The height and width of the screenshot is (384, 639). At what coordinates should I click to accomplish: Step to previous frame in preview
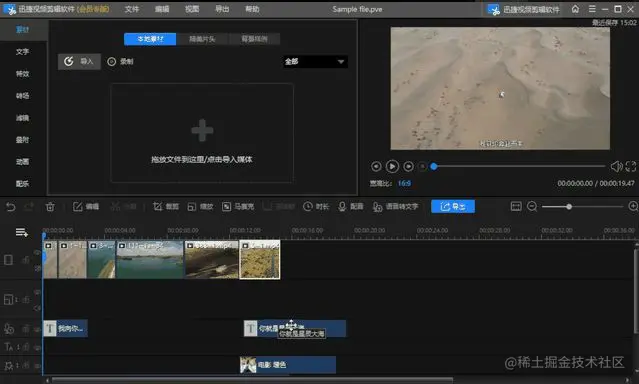point(376,166)
